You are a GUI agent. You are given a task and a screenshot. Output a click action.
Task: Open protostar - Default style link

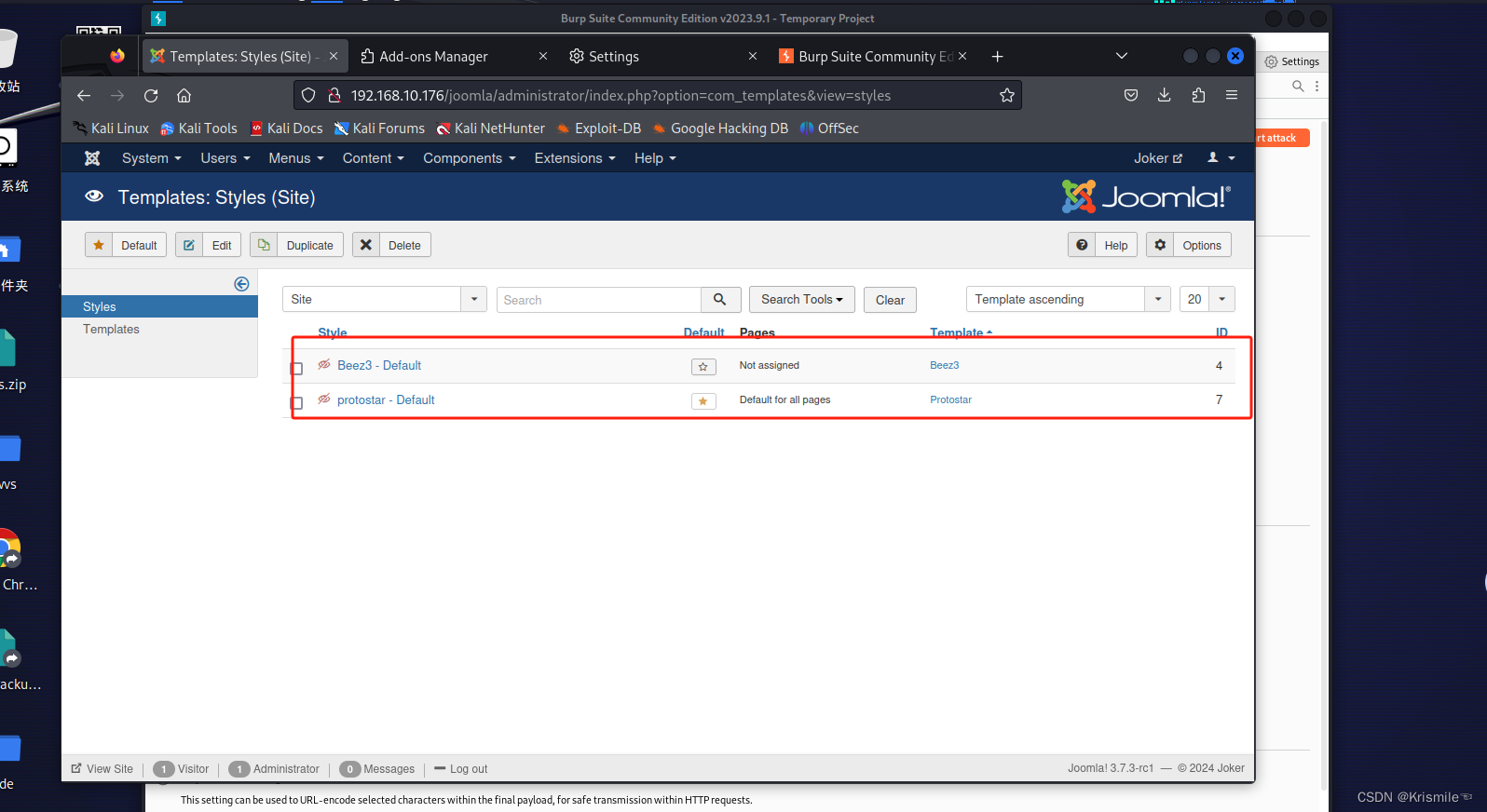386,399
